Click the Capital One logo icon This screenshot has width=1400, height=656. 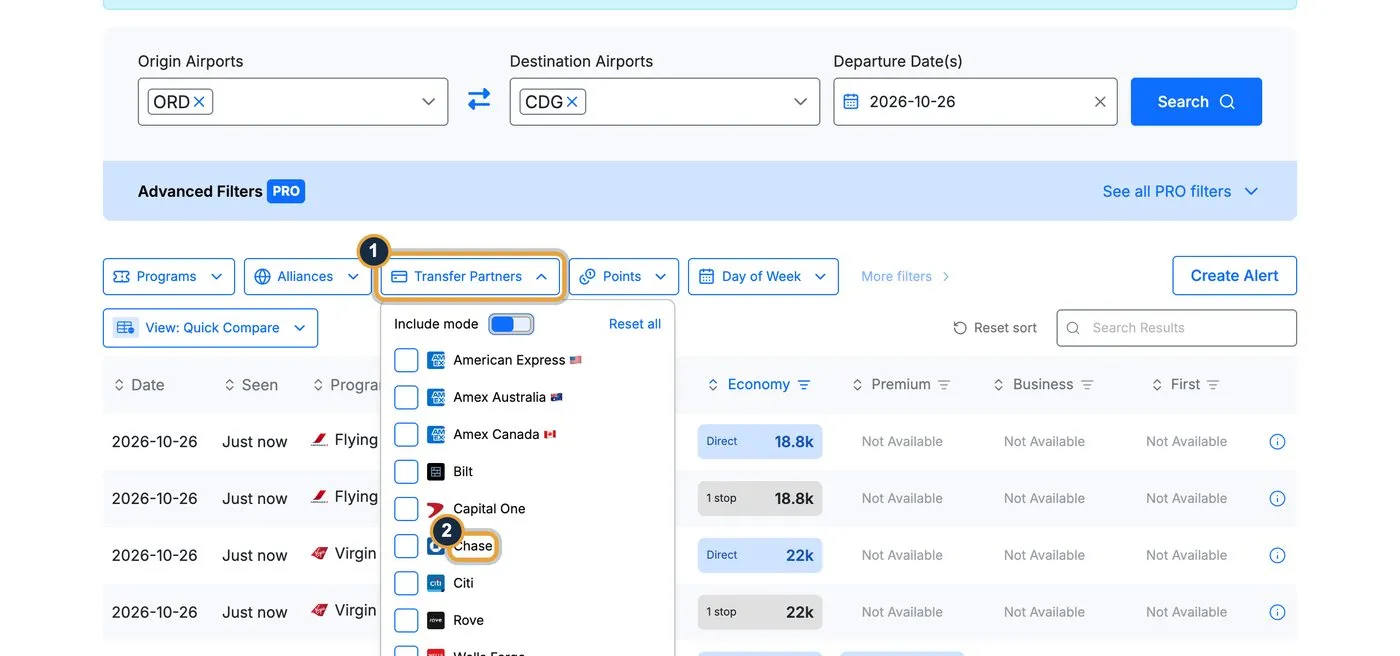[x=436, y=509]
